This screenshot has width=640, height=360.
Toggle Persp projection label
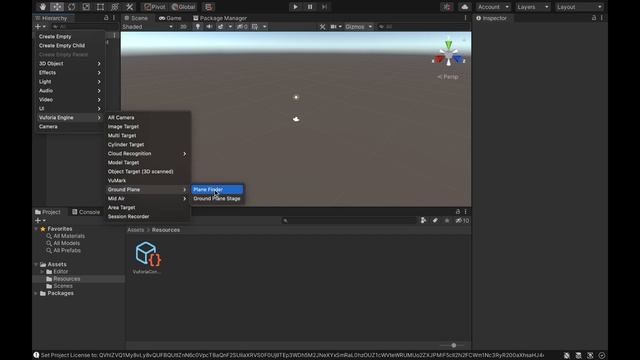click(448, 77)
